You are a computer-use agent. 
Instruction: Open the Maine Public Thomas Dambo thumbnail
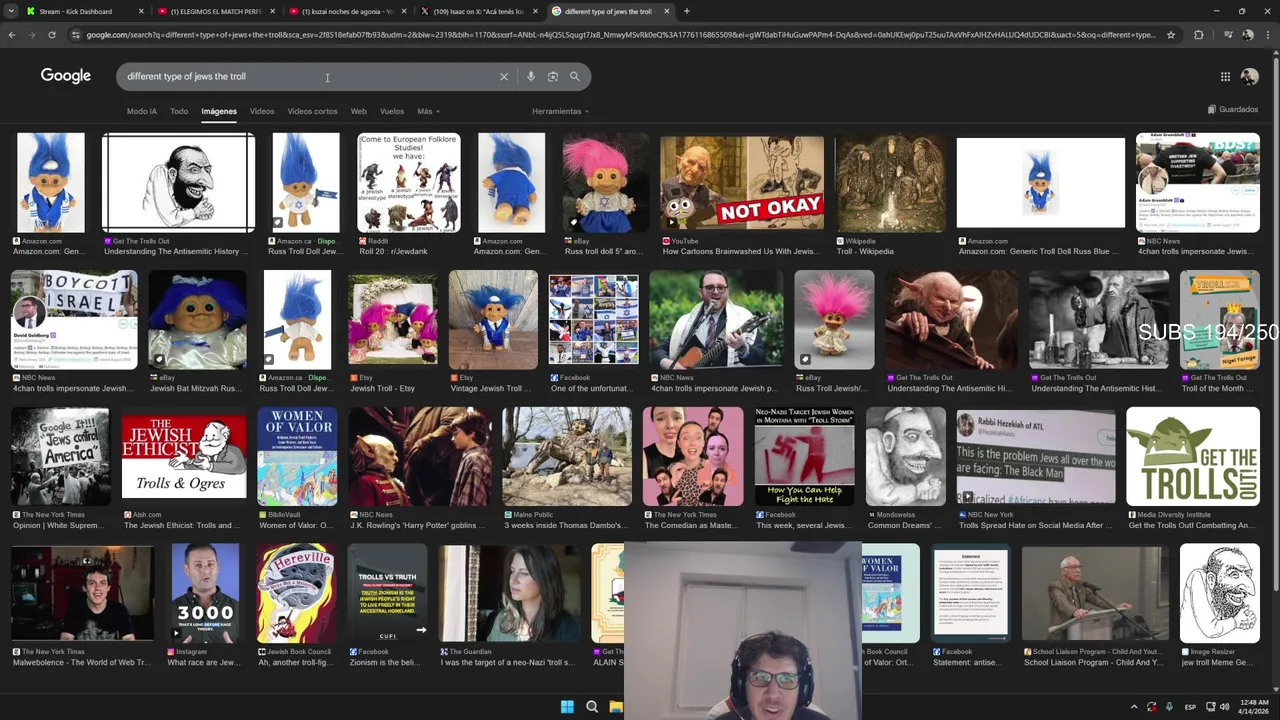(567, 456)
